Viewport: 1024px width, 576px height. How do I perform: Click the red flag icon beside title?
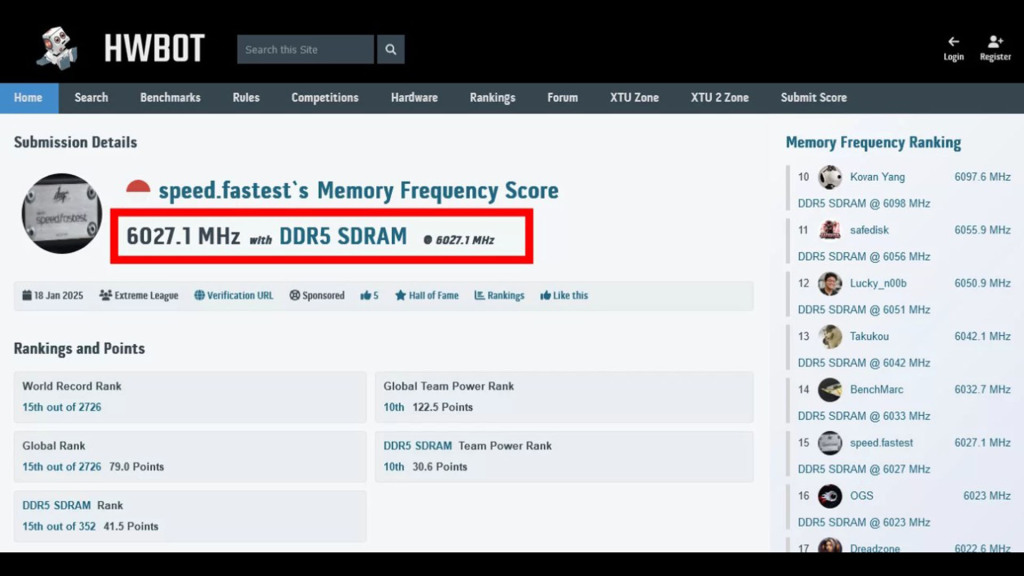point(138,187)
